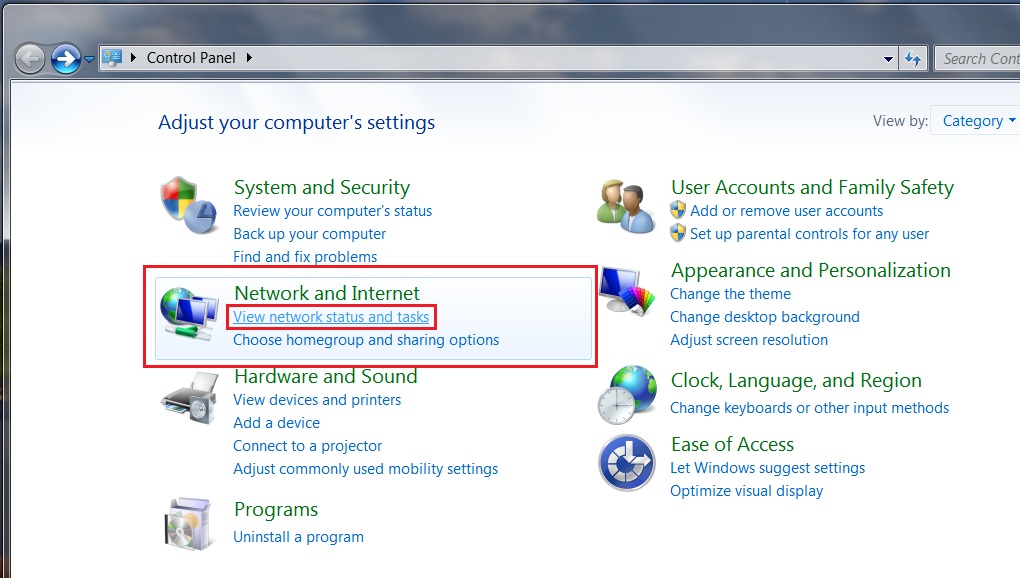Open Choose homegroup and sharing options
The width and height of the screenshot is (1021, 578).
[366, 340]
